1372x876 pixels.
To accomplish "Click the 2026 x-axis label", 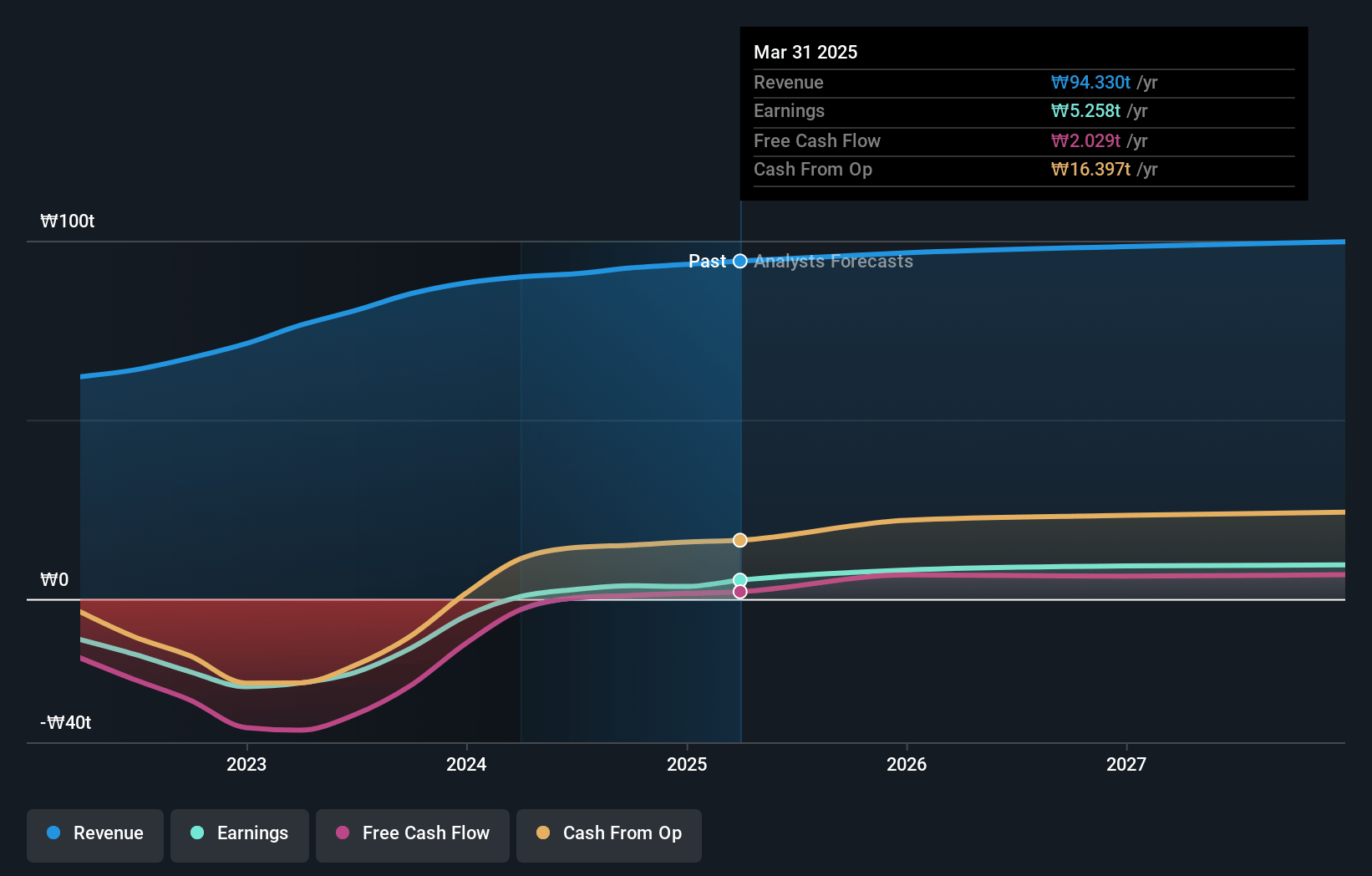I will (907, 764).
